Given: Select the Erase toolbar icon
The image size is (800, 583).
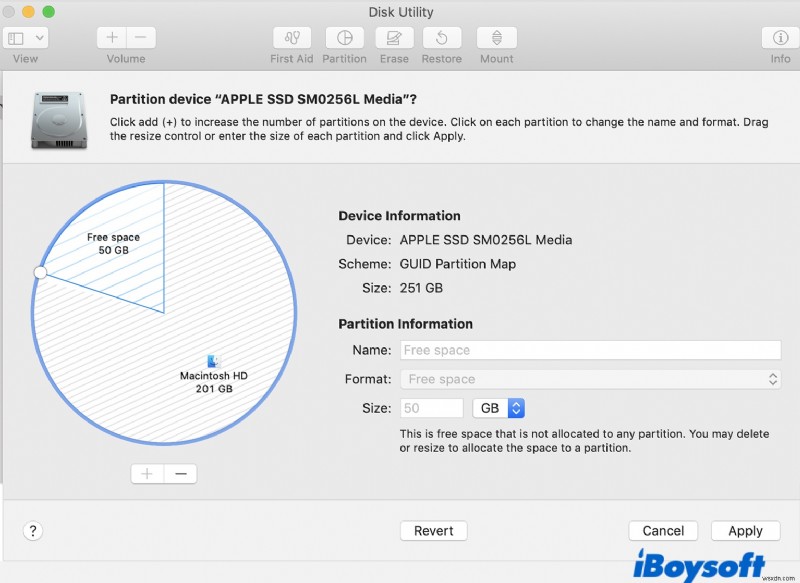Looking at the screenshot, I should click(x=394, y=38).
